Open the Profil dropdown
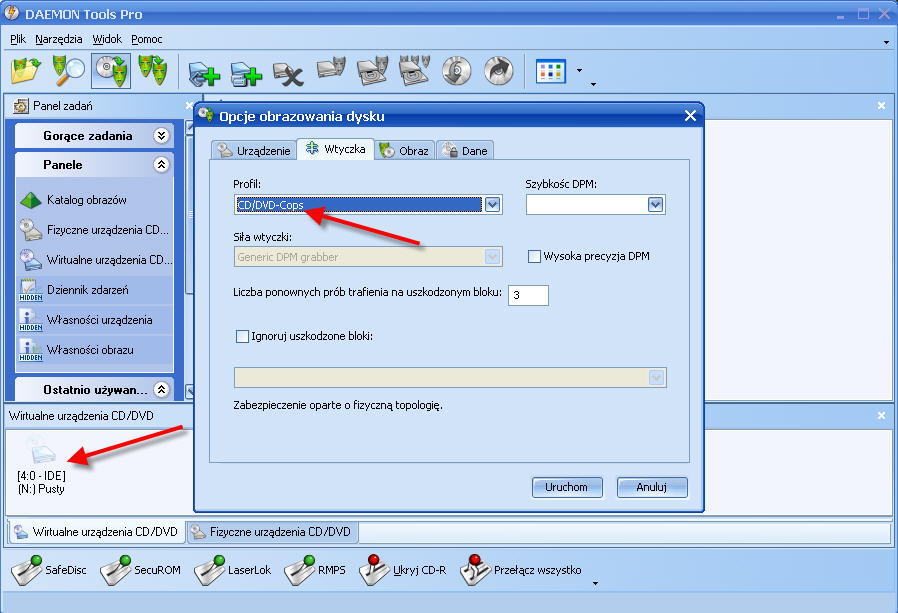 (492, 205)
